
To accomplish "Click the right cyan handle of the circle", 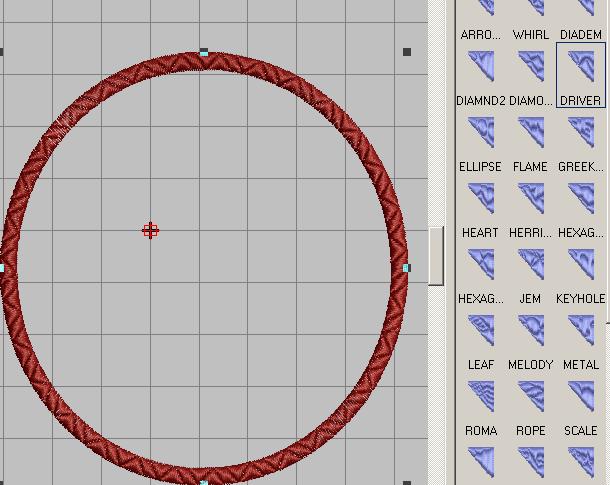I will [x=406, y=268].
